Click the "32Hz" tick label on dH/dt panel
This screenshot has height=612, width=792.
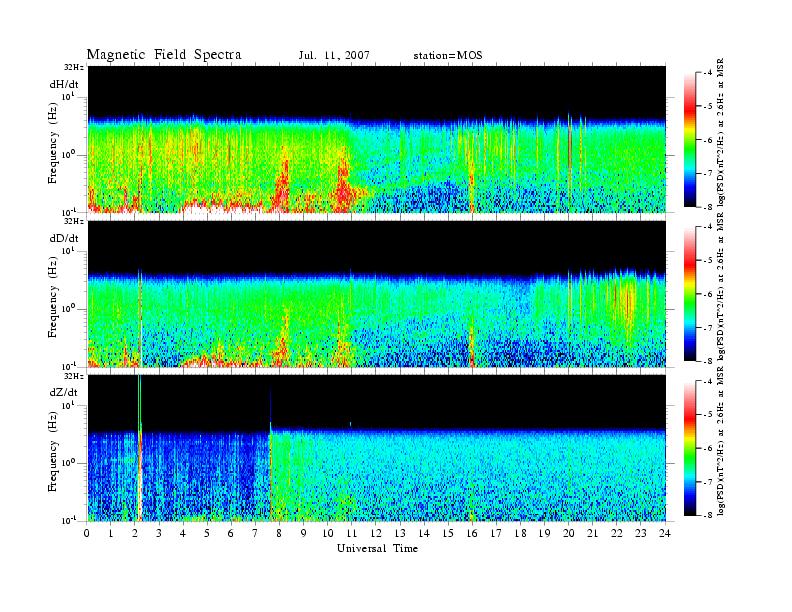pos(74,67)
